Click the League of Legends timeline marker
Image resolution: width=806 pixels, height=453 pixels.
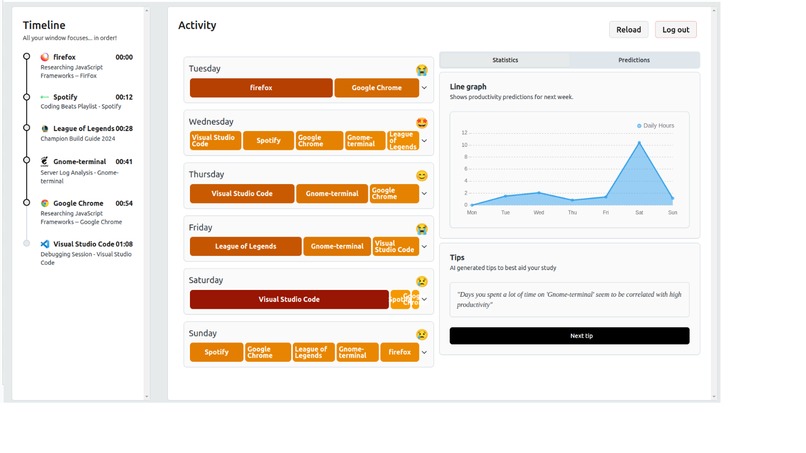click(26, 128)
